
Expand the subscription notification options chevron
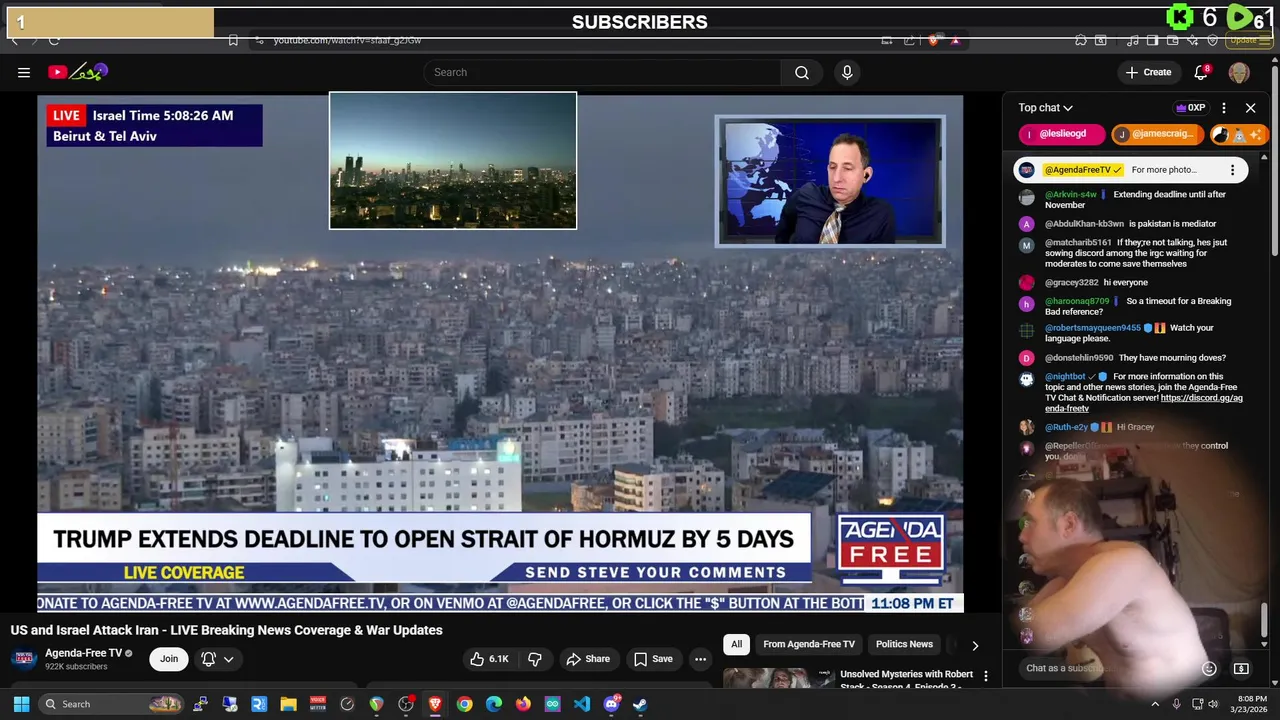coord(229,659)
